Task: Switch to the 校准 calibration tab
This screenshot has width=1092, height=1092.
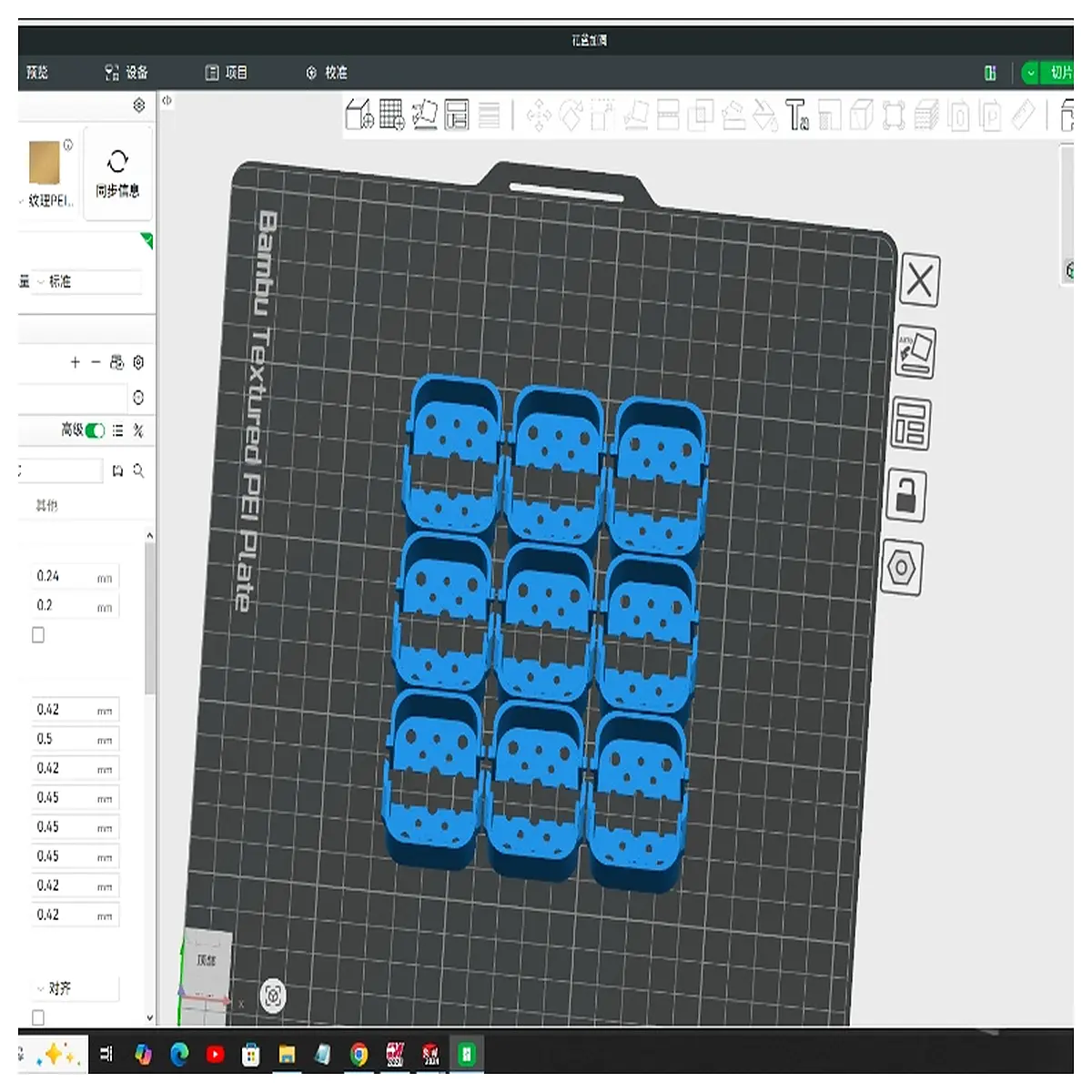Action: point(326,73)
